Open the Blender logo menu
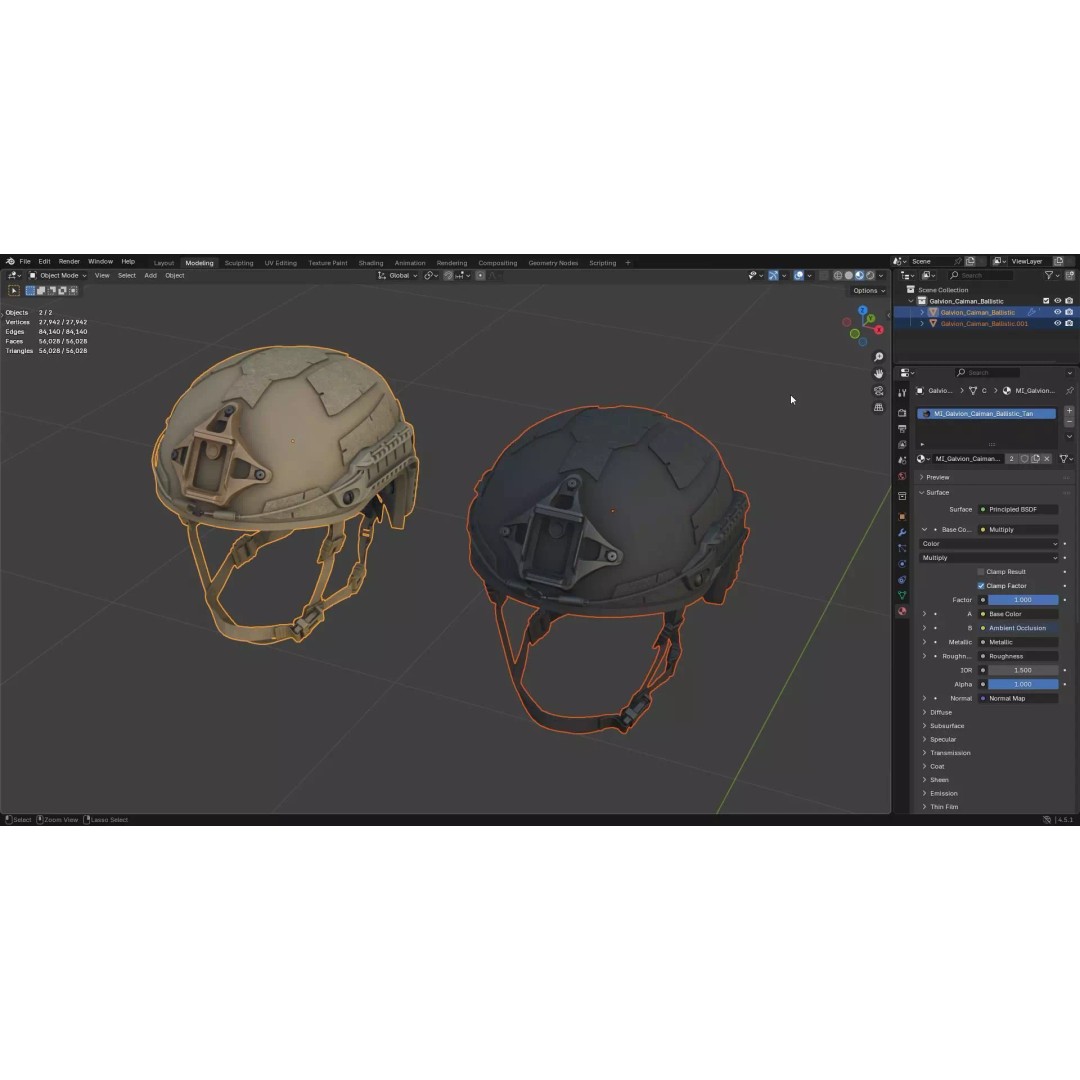Viewport: 1080px width, 1080px height. pos(10,262)
